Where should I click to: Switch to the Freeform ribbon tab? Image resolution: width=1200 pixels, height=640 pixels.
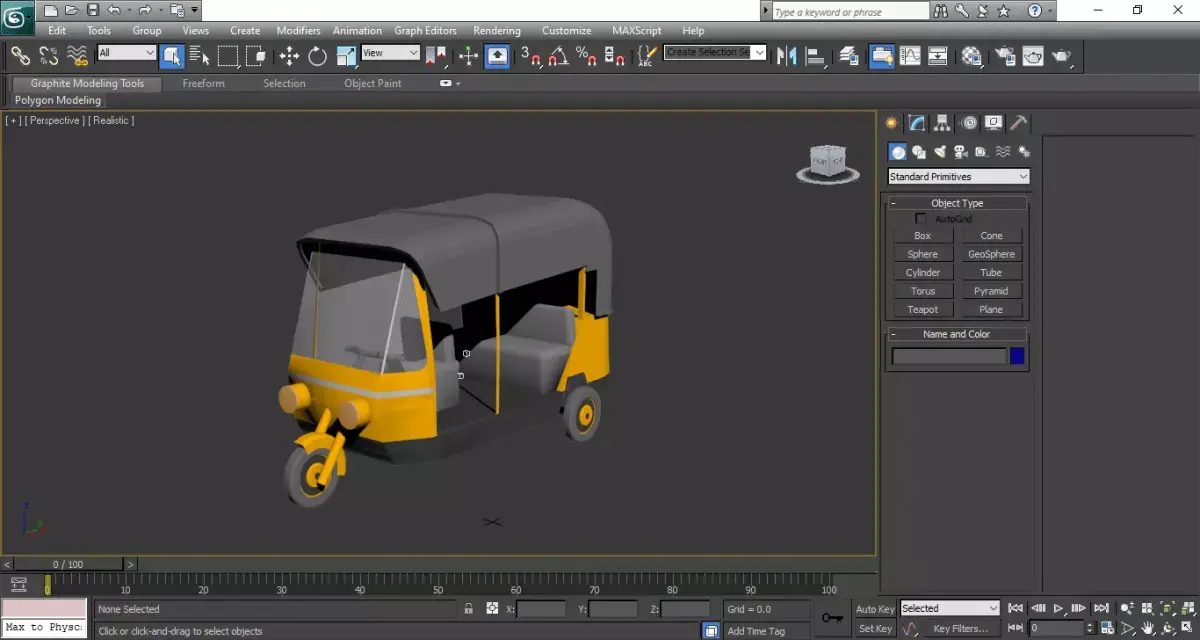203,84
